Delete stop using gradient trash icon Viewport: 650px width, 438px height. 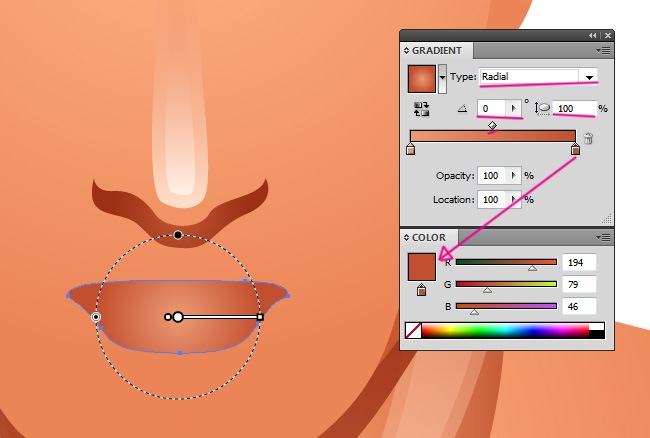click(588, 138)
